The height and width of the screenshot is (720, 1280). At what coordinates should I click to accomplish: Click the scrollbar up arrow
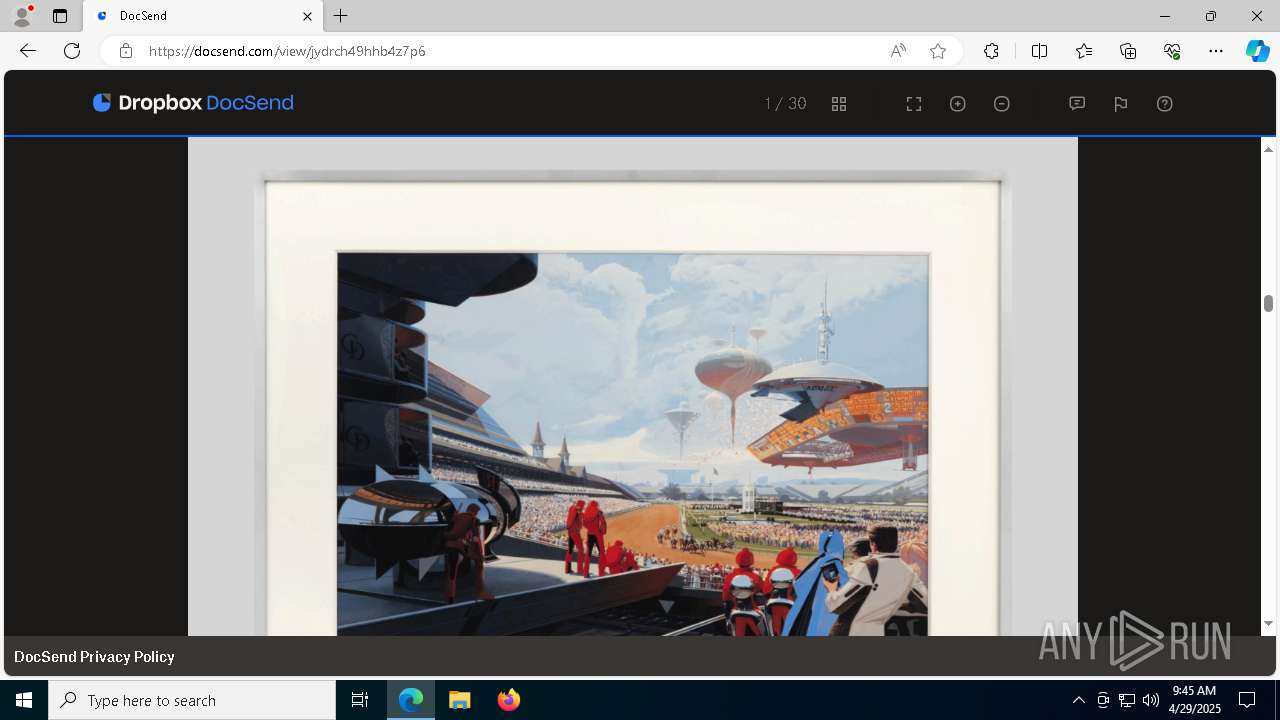coord(1268,149)
